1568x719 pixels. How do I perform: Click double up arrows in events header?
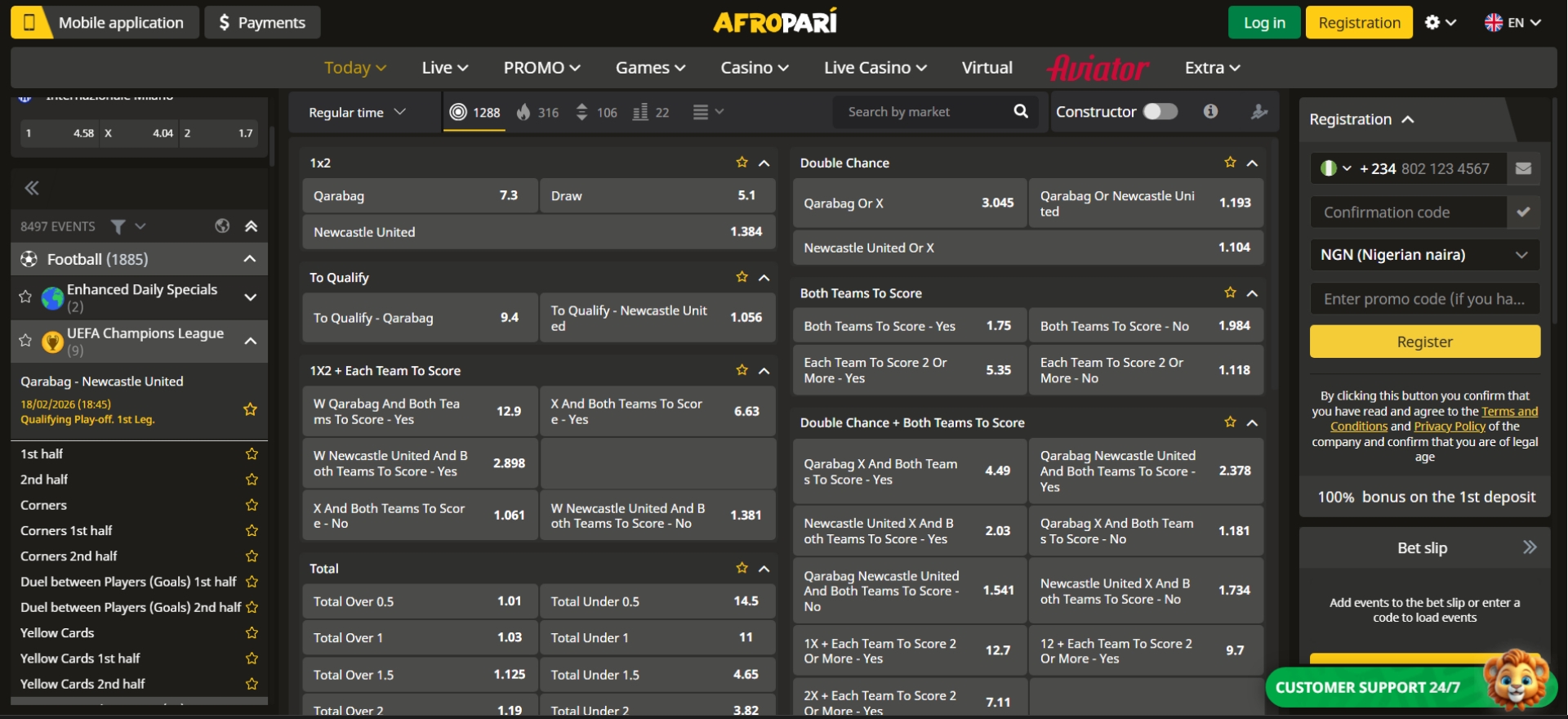[252, 226]
